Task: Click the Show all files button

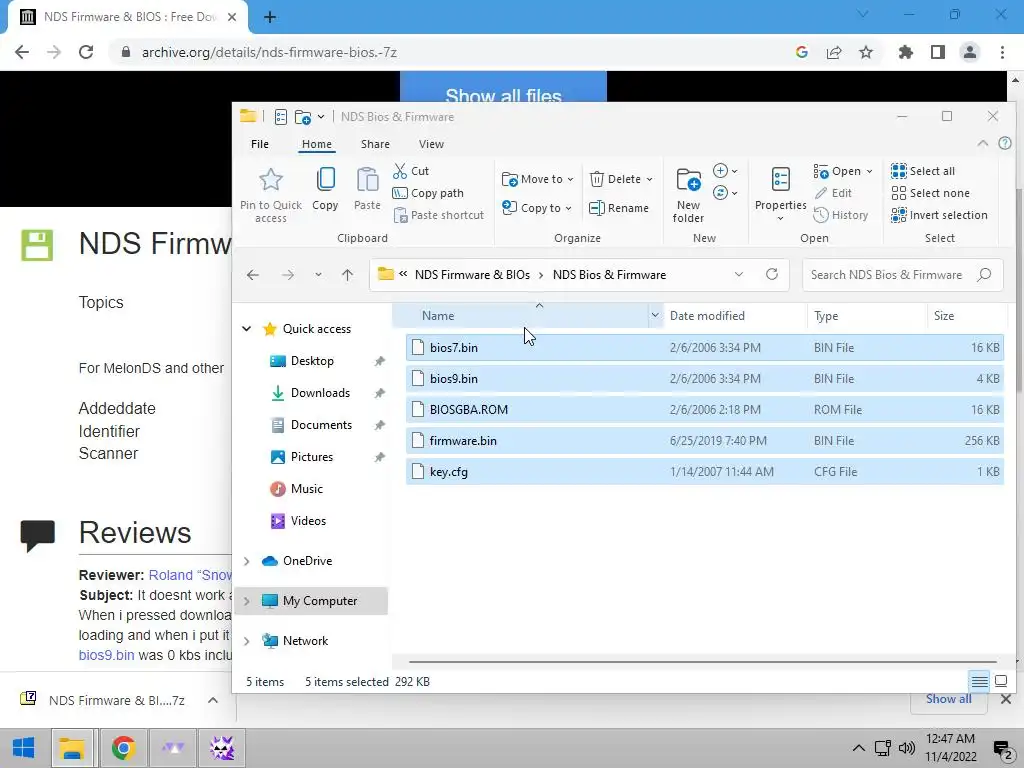Action: click(503, 88)
